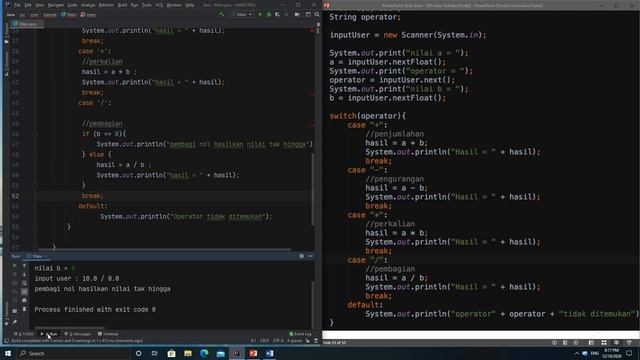
Task: Open the Windows Start menu
Action: [8, 353]
